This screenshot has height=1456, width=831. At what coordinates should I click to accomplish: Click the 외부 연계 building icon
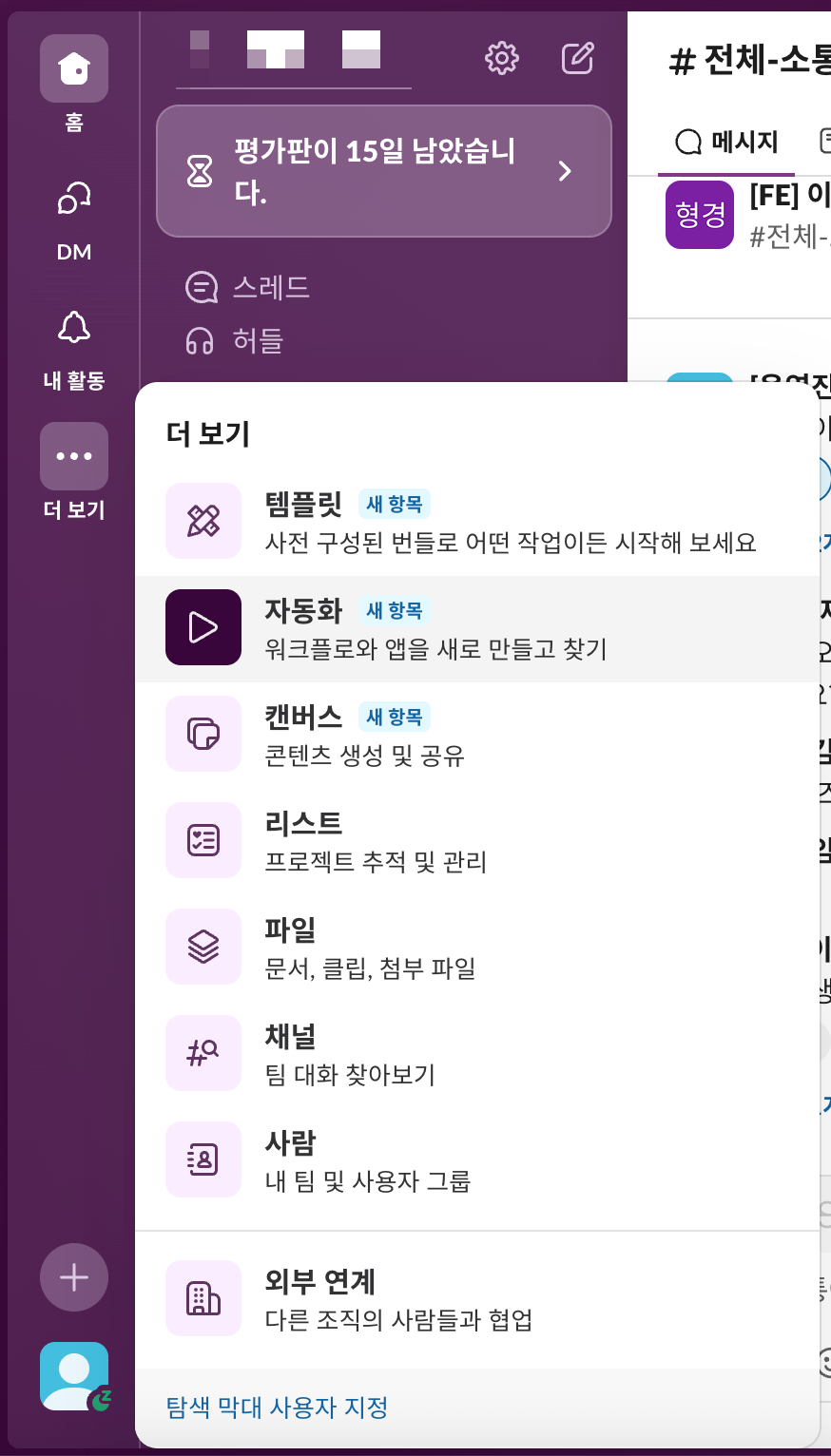(203, 1298)
